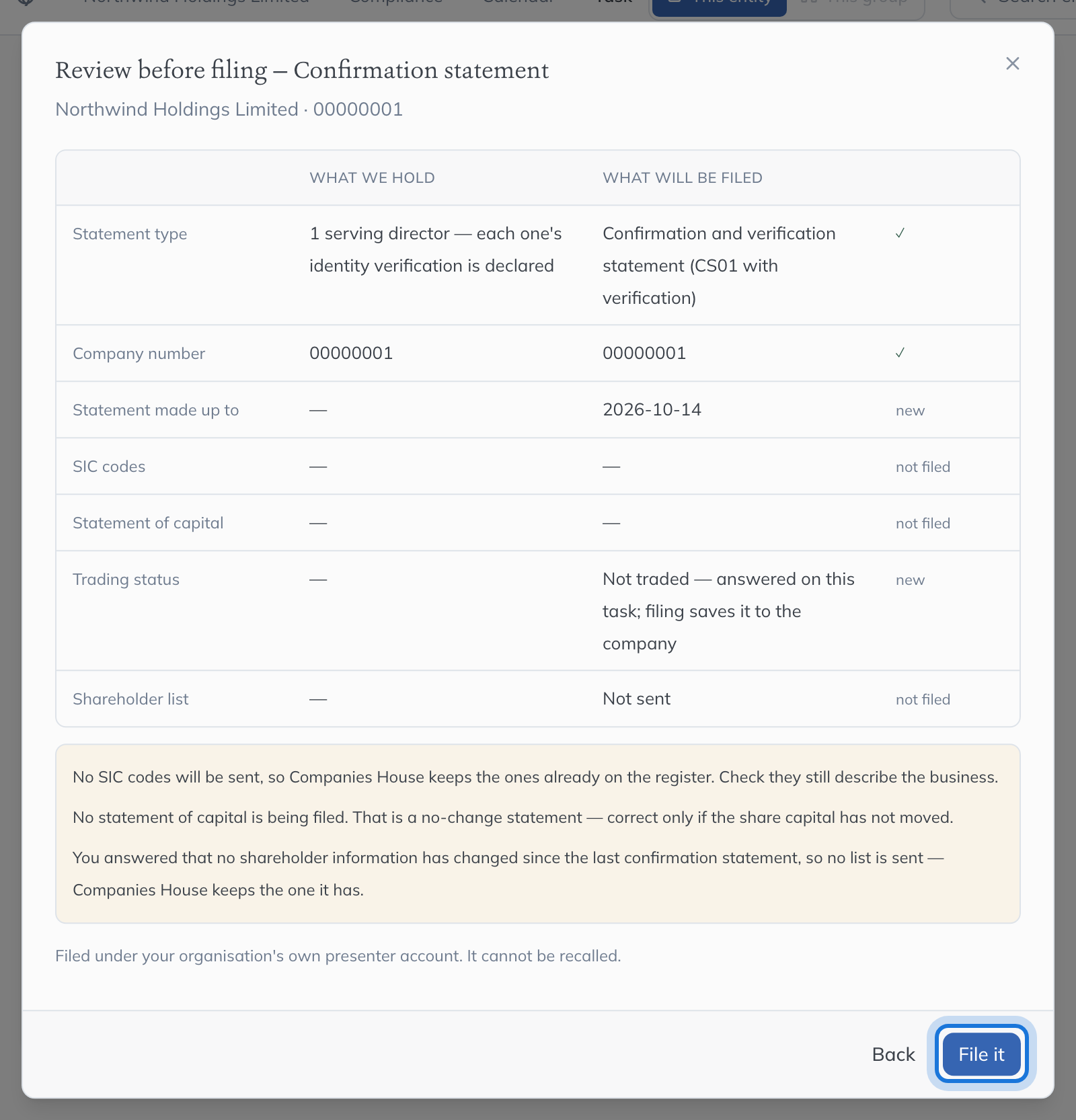Click the 'No SIC codes will be sent' notice

(x=535, y=777)
